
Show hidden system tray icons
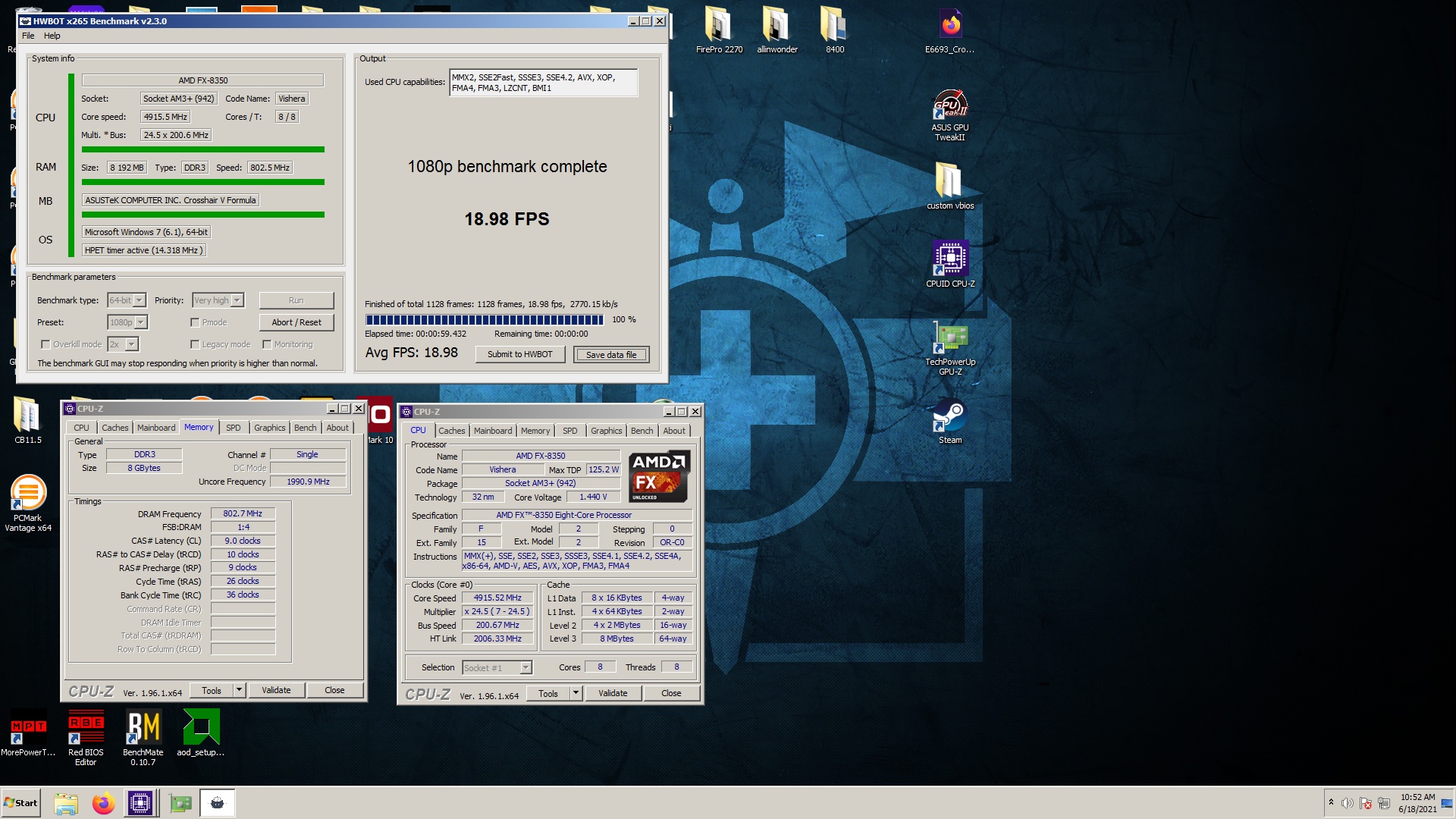point(1330,802)
